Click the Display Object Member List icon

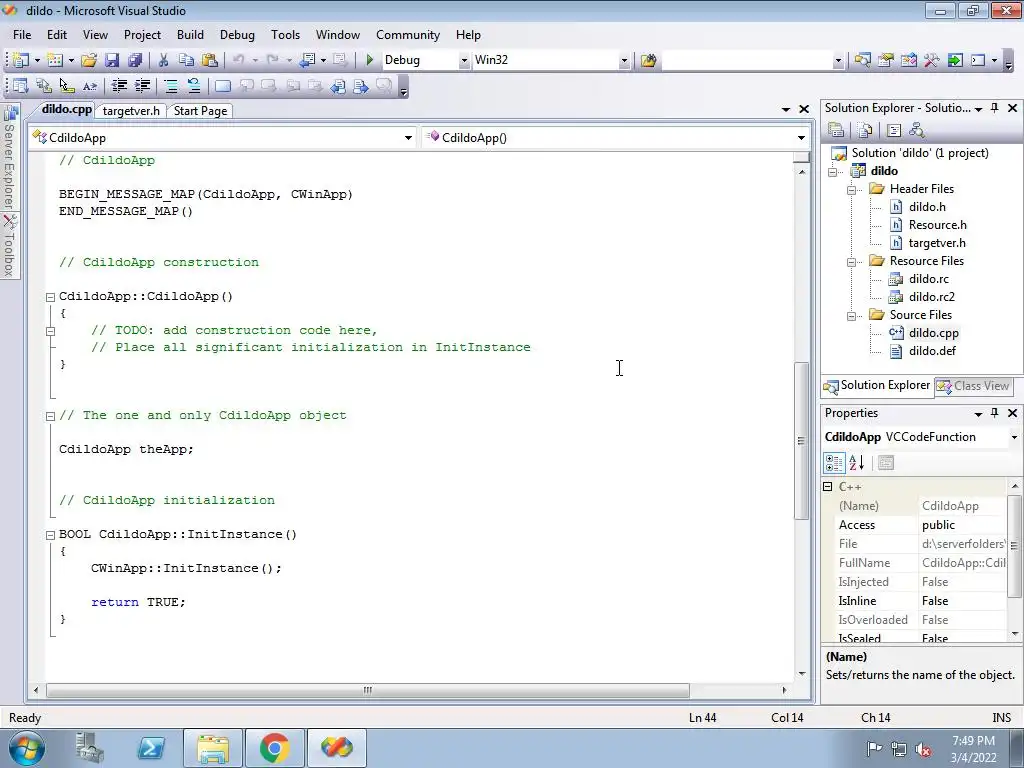[x=20, y=86]
